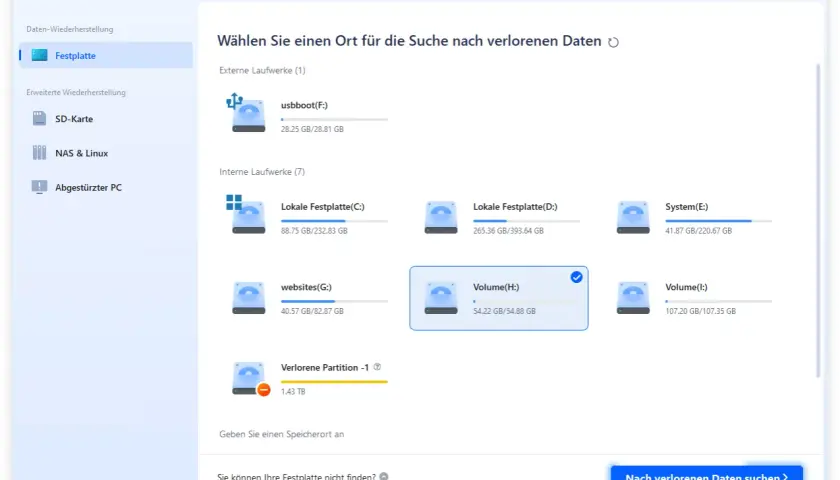Select the System(E:) drive icon
This screenshot has height=480, width=840.
633,217
